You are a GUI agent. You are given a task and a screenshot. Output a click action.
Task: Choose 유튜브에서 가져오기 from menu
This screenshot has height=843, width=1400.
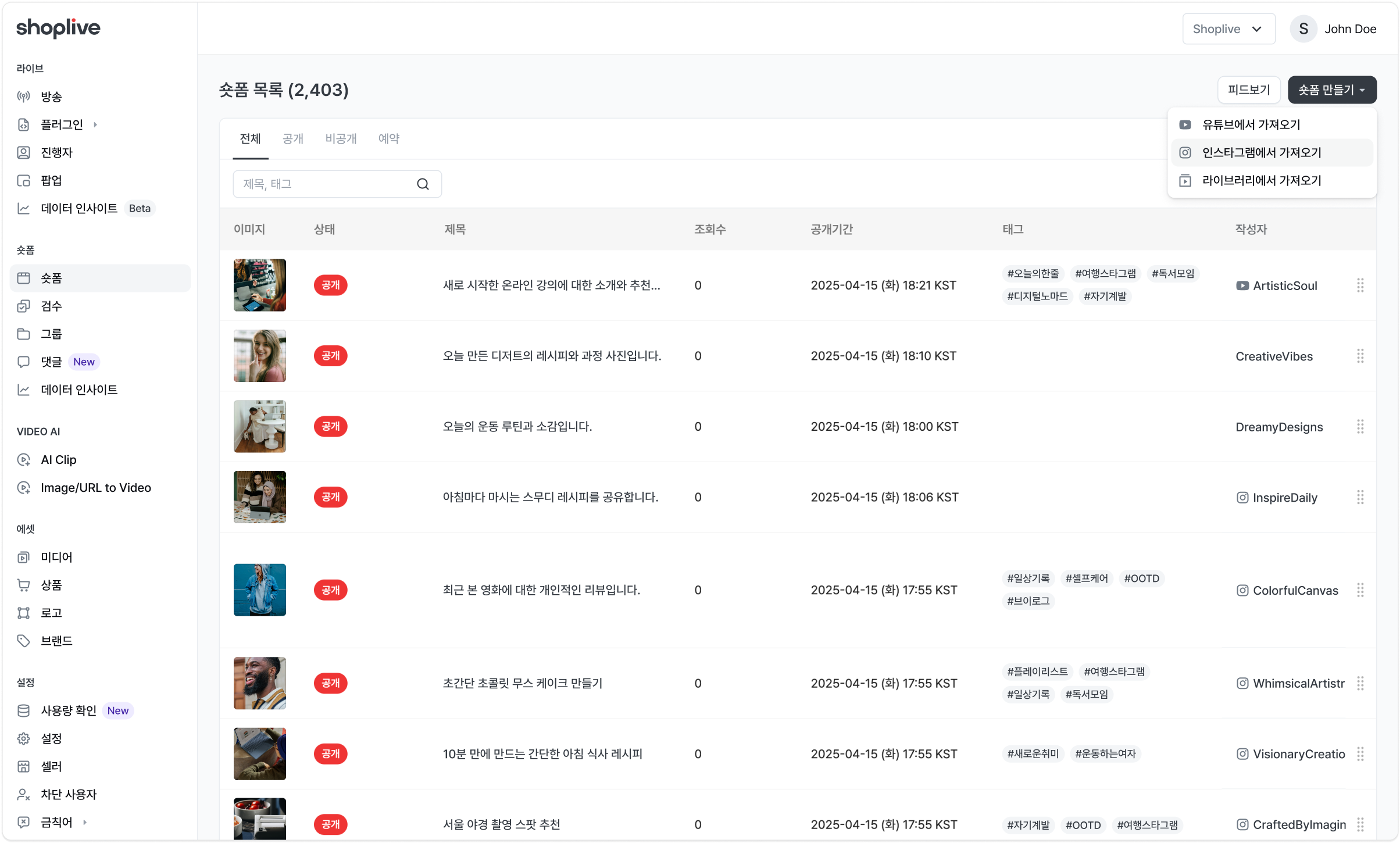(1272, 125)
